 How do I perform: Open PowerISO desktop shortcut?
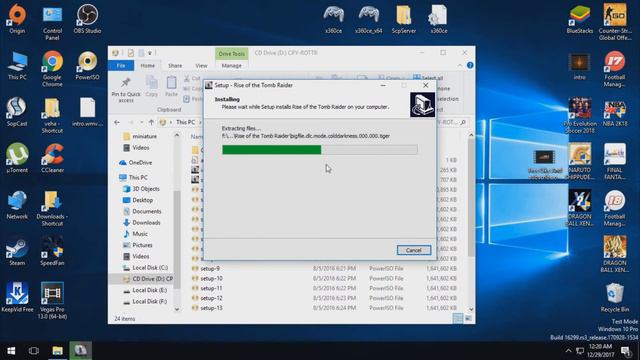click(x=87, y=65)
